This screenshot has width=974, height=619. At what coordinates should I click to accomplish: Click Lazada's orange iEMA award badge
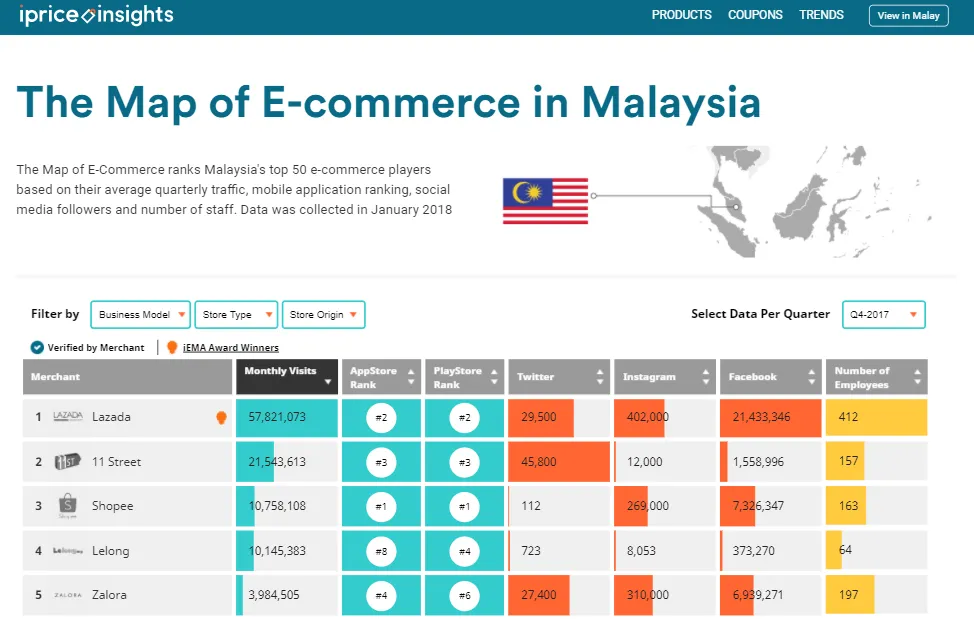[221, 417]
